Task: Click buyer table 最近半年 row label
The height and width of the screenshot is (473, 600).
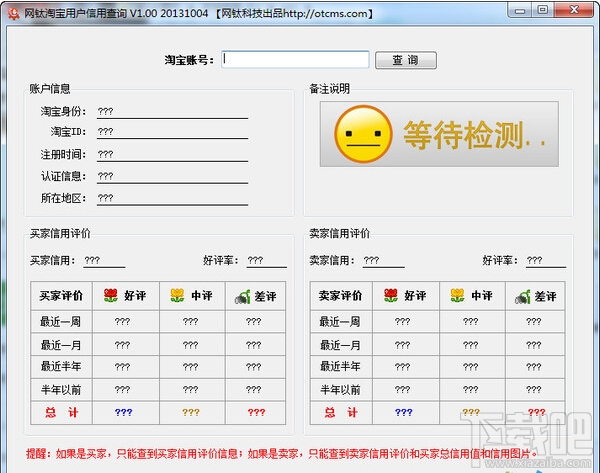Action: [x=61, y=367]
